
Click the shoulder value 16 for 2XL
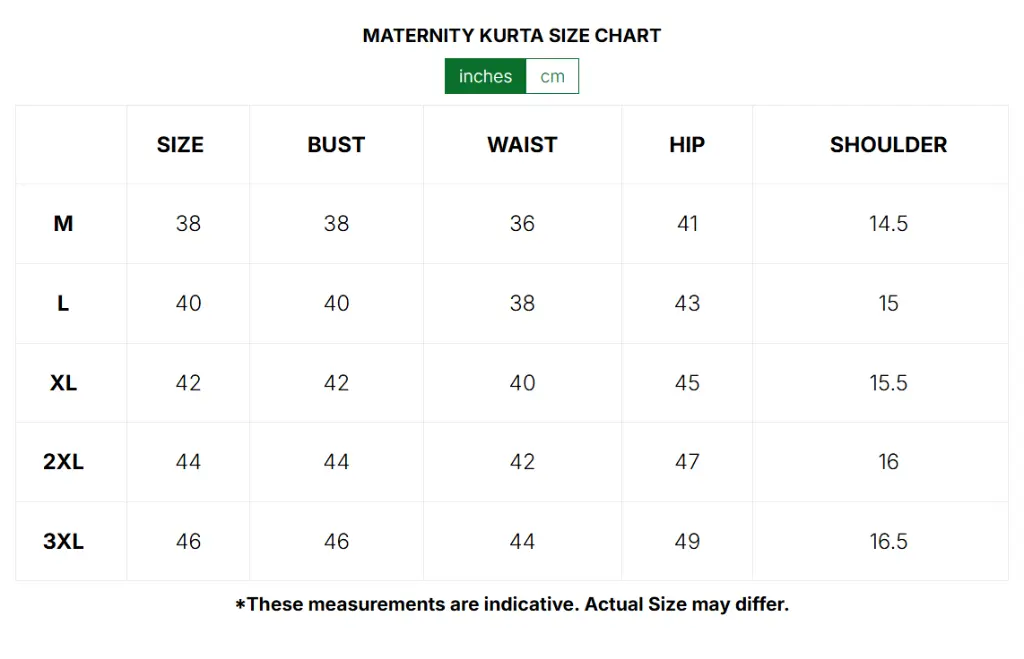click(888, 461)
